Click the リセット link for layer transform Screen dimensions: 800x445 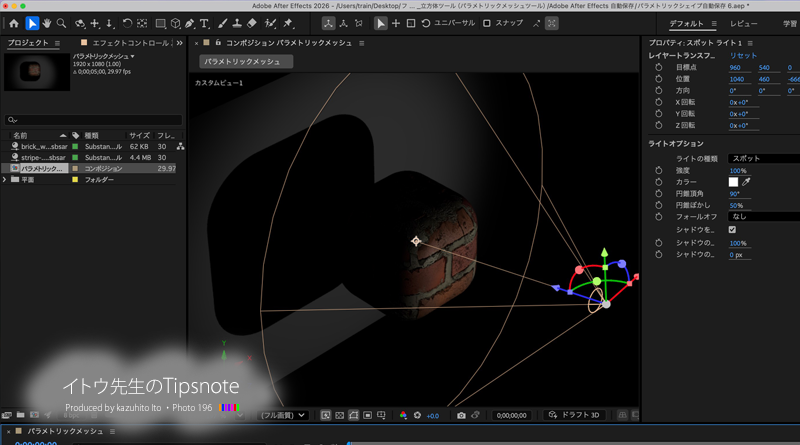743,56
